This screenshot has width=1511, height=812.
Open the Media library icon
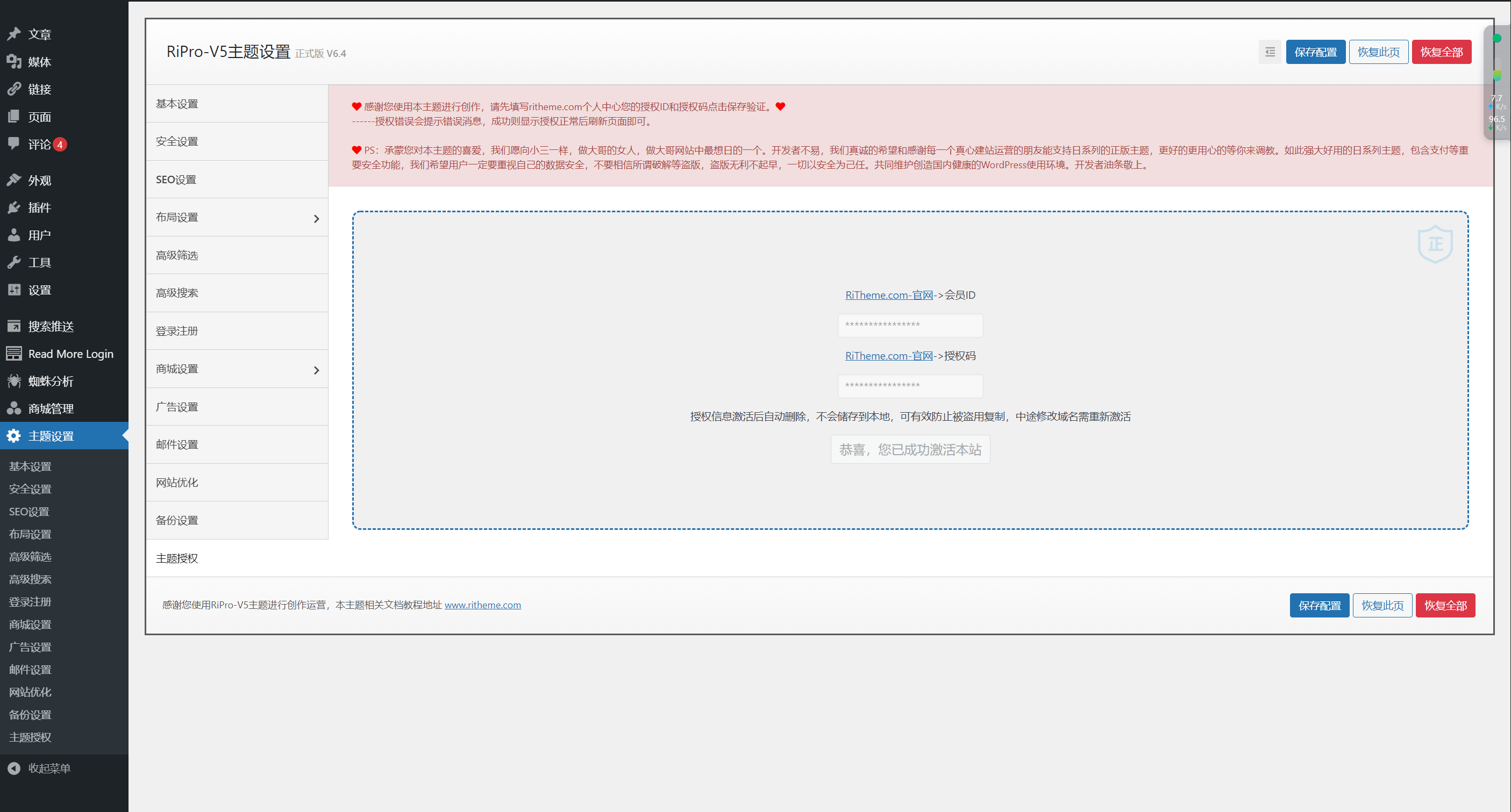click(x=14, y=62)
